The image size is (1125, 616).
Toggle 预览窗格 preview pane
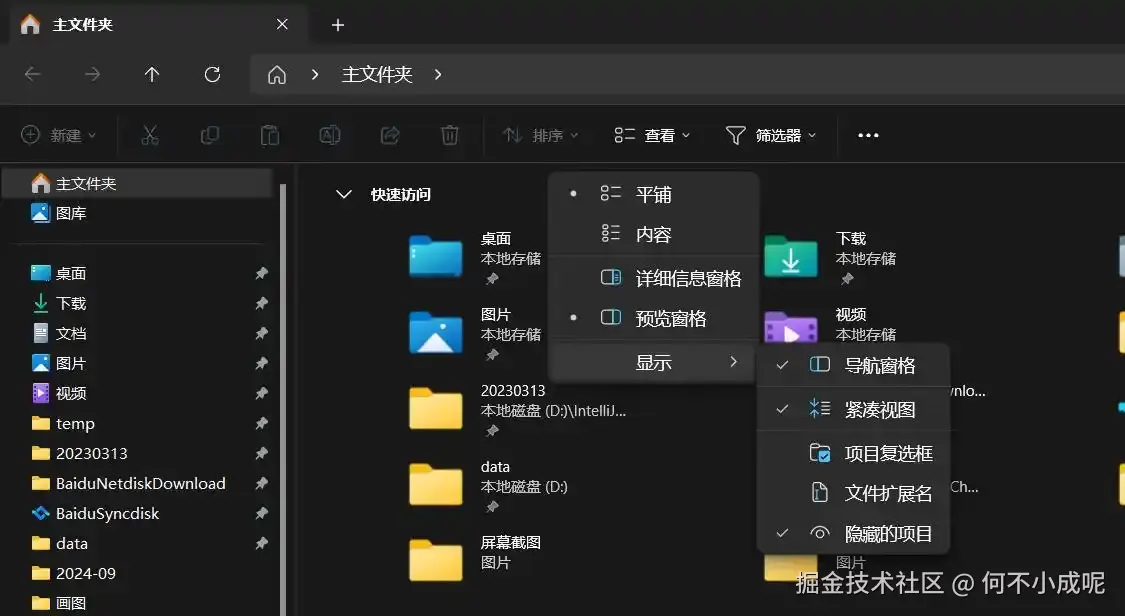click(654, 318)
